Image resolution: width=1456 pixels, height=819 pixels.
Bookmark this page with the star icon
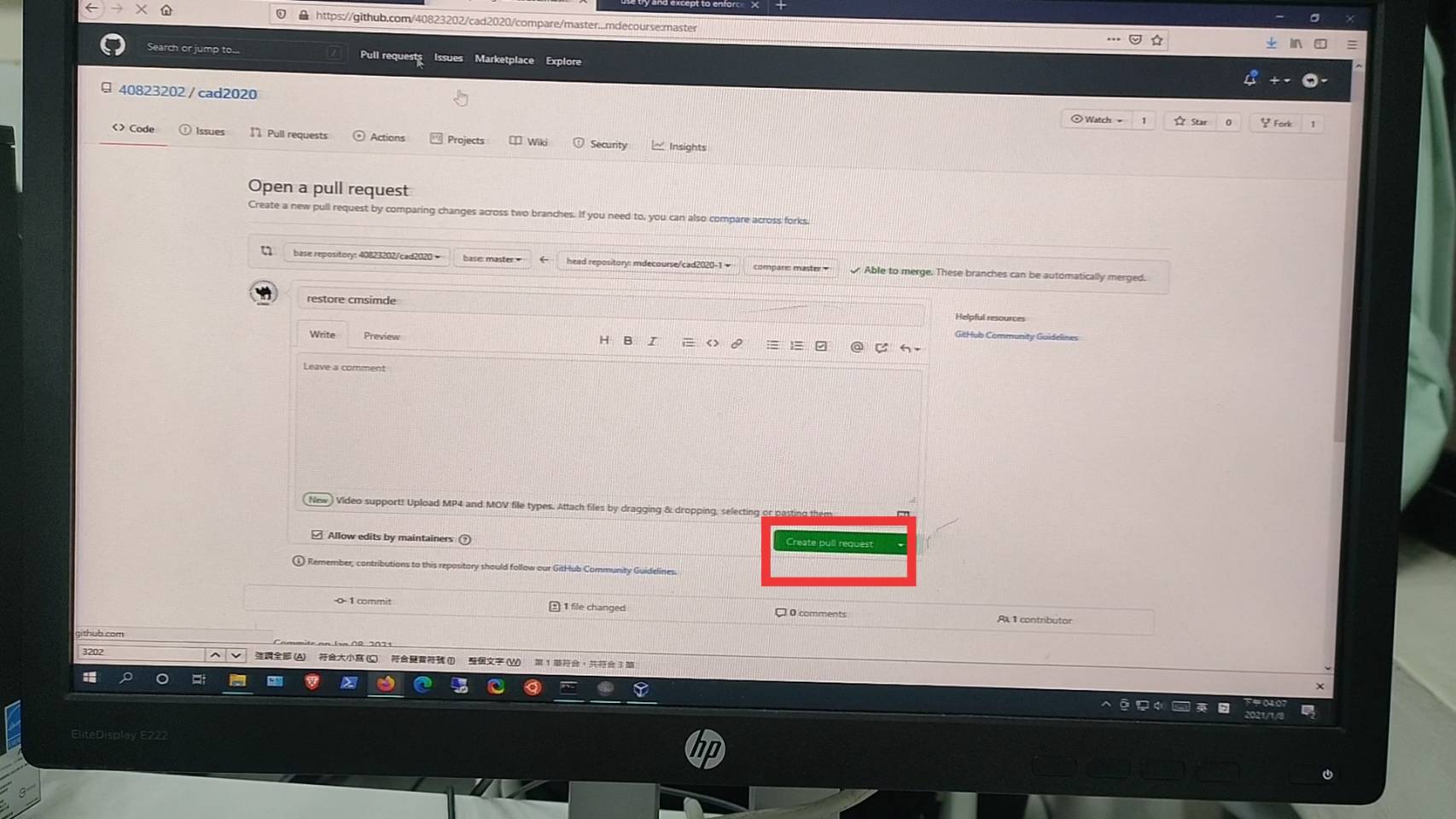point(1157,40)
